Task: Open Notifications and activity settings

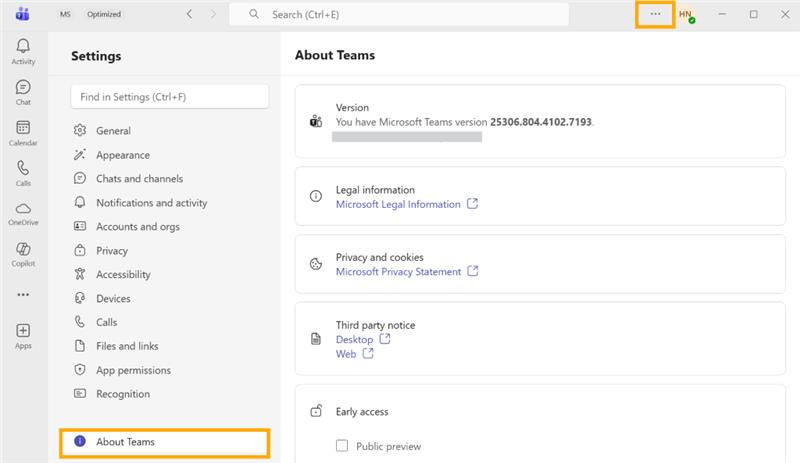Action: click(x=151, y=203)
